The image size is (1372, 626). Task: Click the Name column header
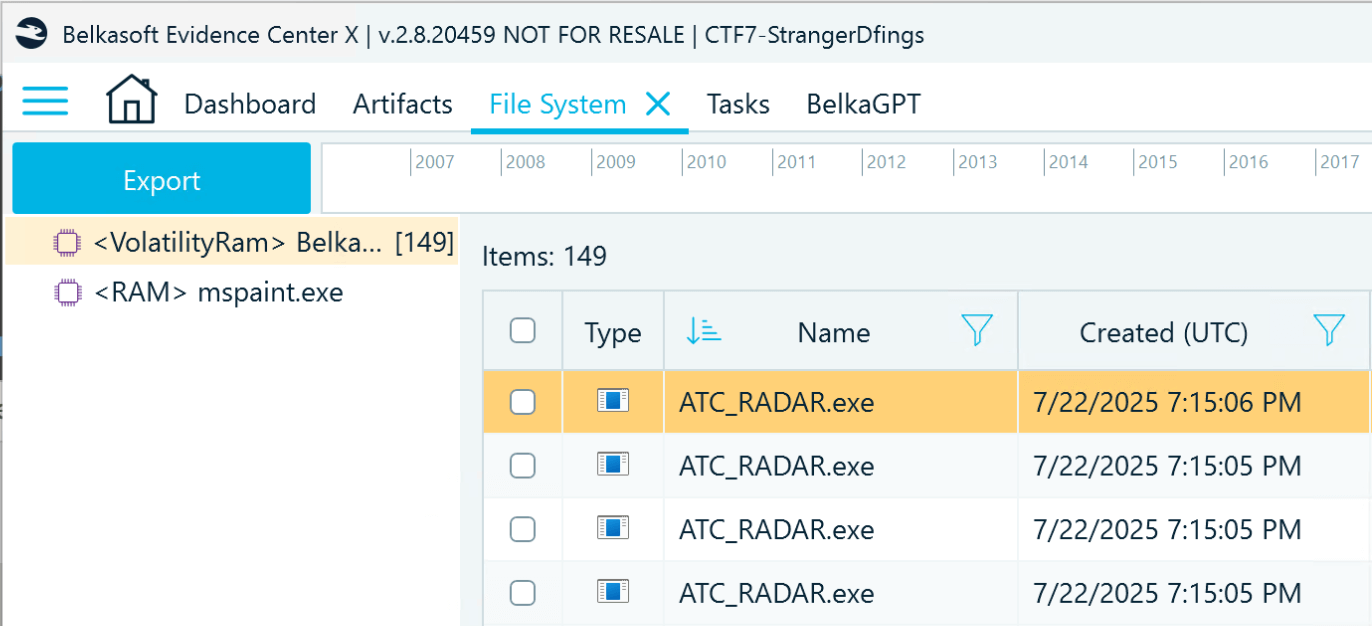pyautogui.click(x=834, y=333)
